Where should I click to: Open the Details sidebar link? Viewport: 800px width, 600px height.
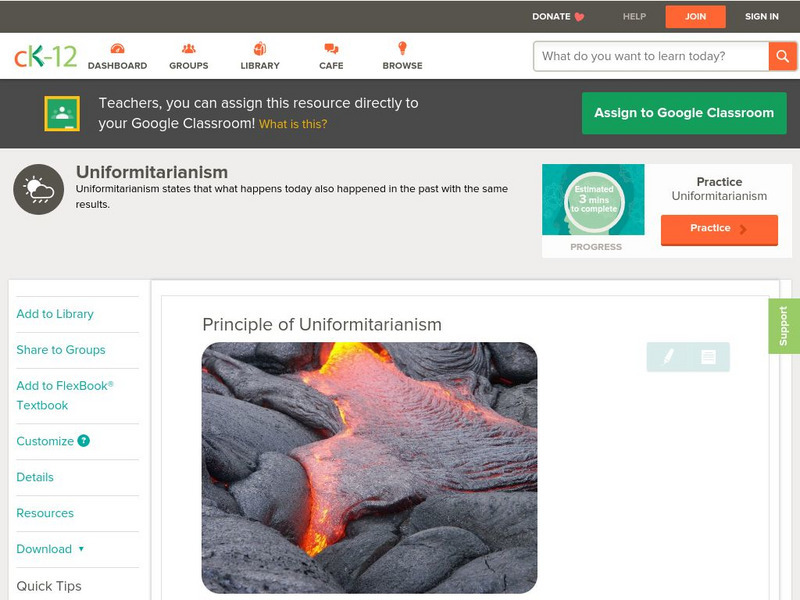point(35,477)
